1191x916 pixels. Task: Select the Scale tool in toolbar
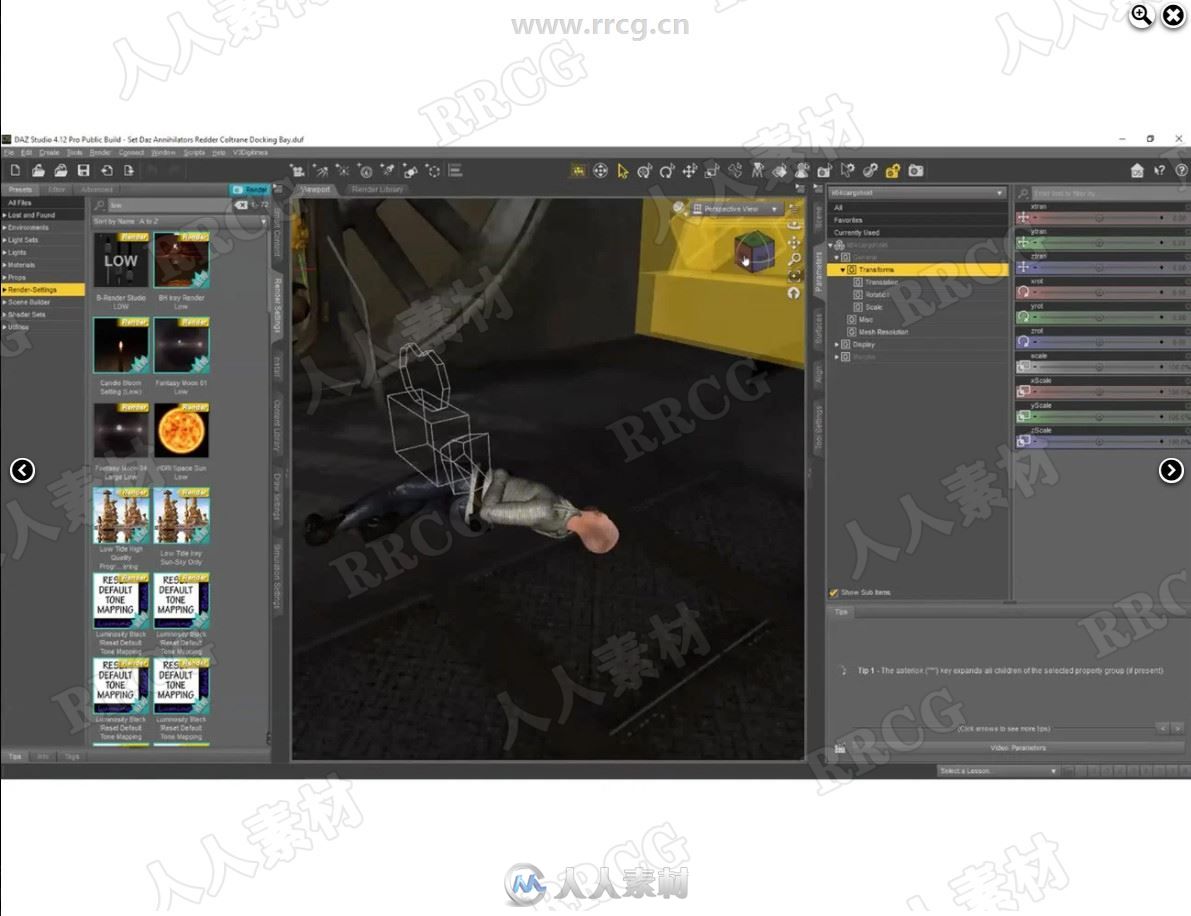coord(712,171)
